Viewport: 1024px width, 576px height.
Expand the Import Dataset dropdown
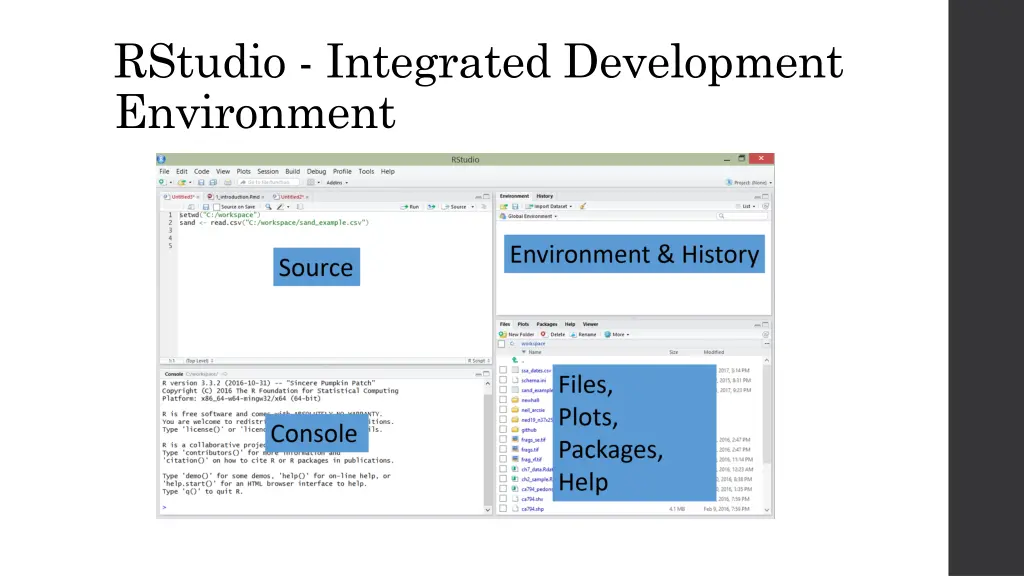[x=549, y=206]
